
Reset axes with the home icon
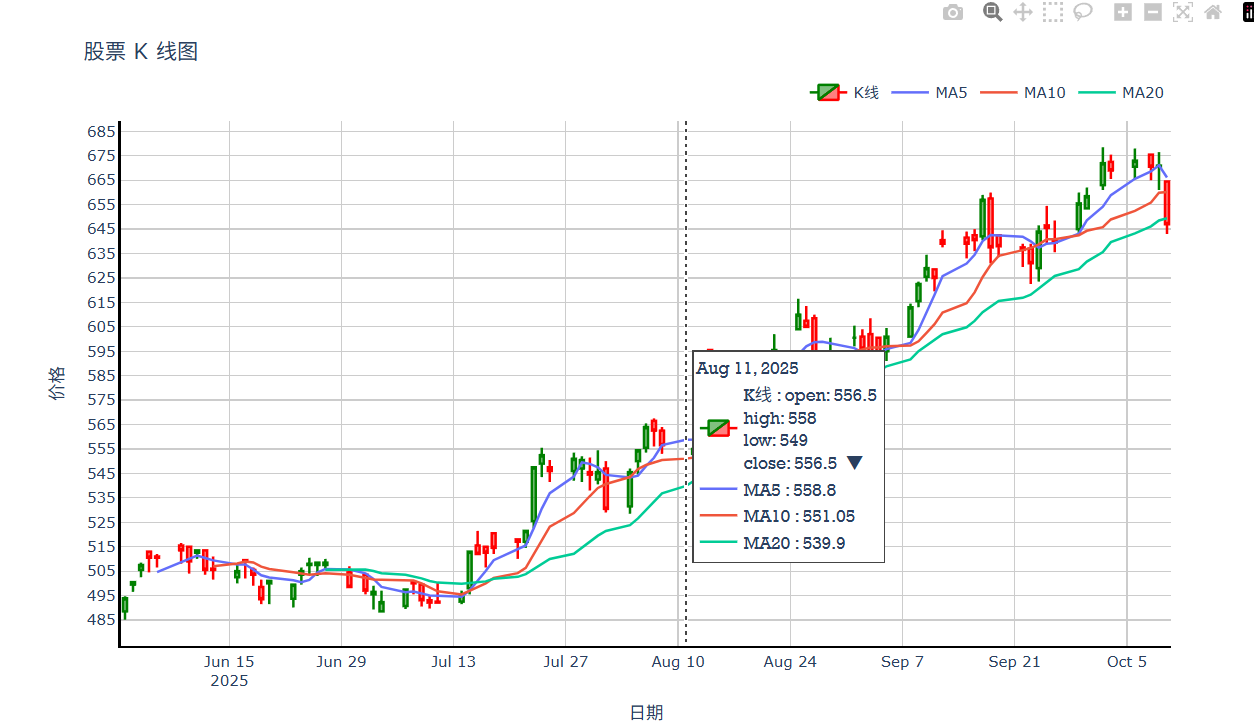point(1213,12)
